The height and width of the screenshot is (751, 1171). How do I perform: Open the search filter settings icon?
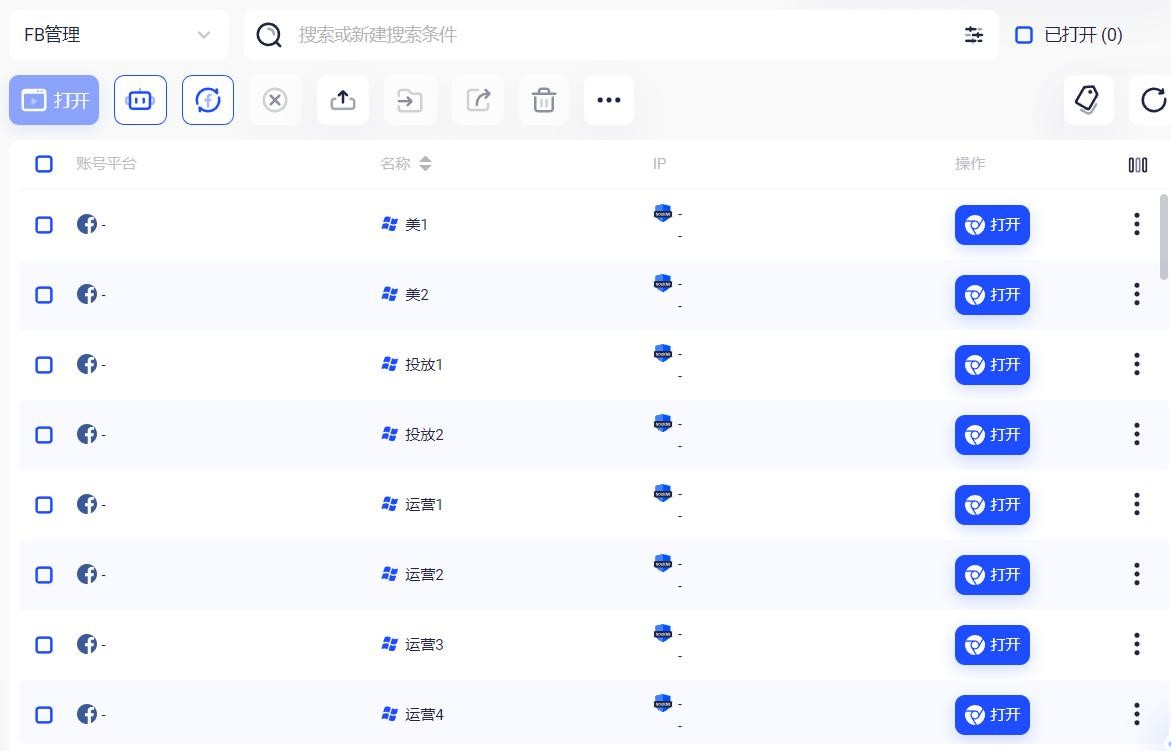pos(973,35)
